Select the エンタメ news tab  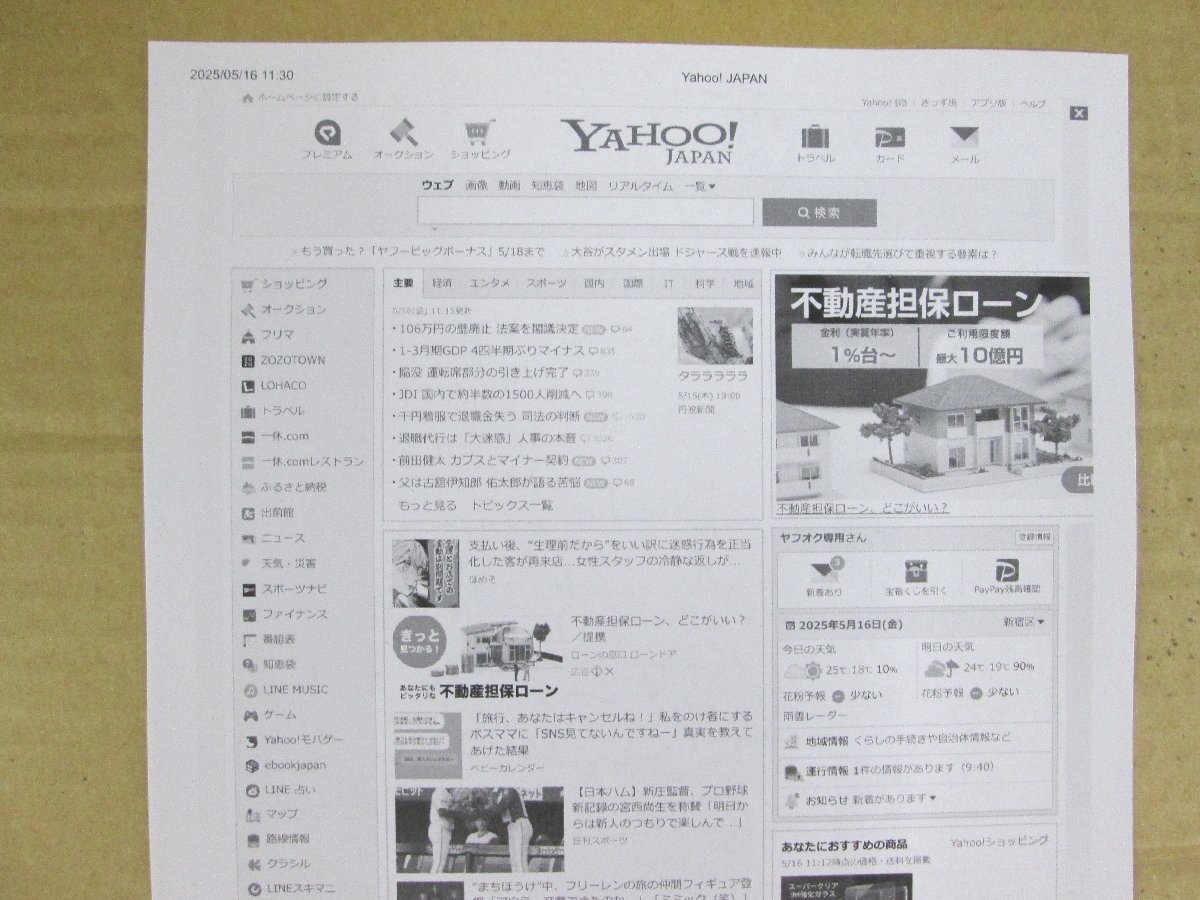490,283
